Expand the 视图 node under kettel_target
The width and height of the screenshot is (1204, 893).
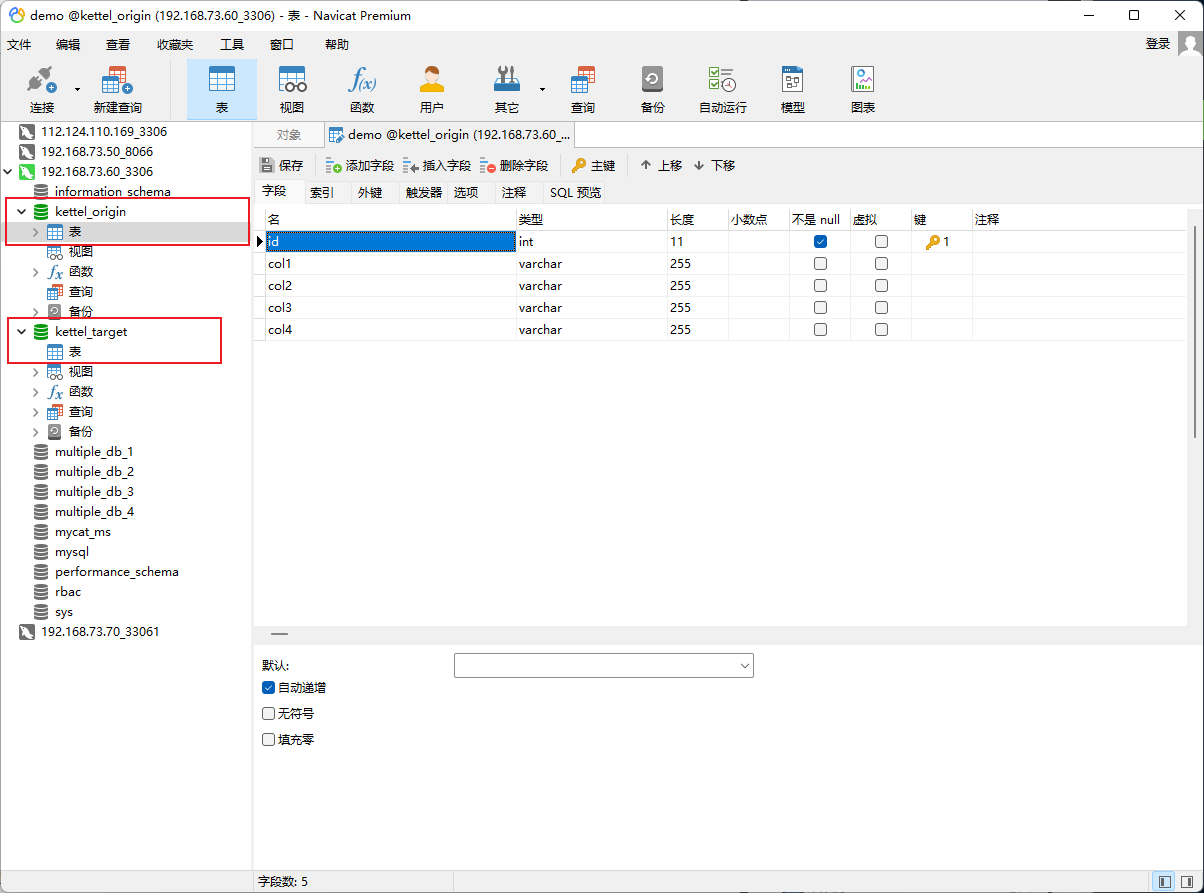(36, 372)
